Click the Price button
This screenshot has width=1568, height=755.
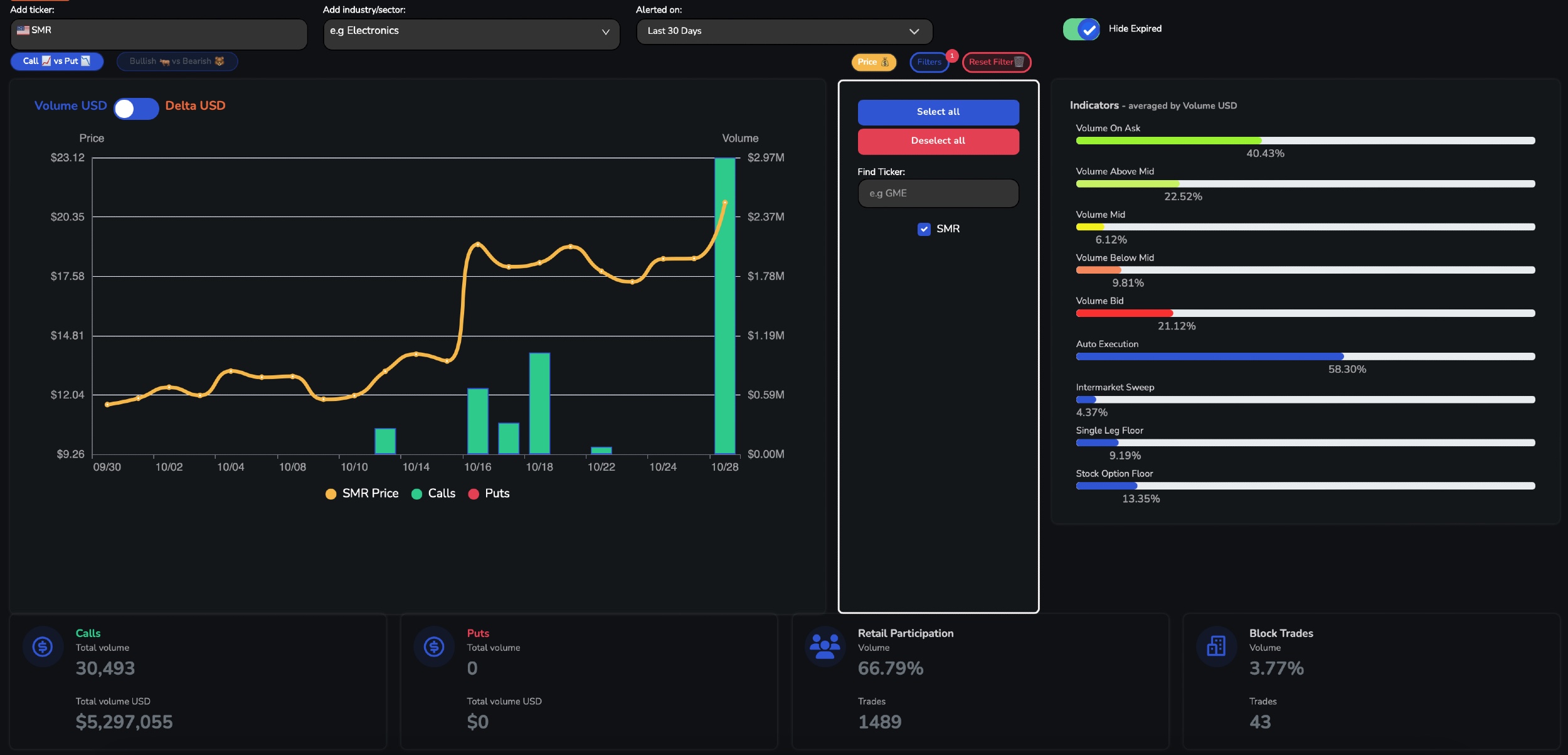[x=874, y=62]
